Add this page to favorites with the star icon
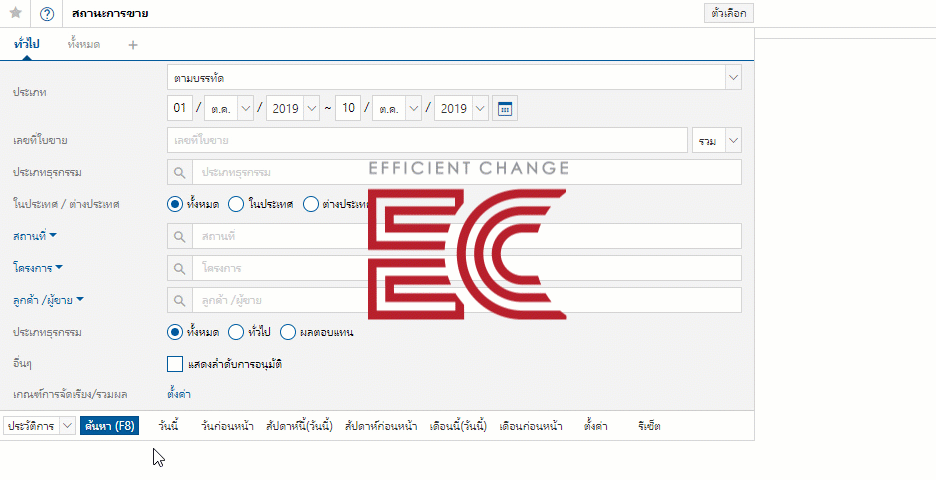The height and width of the screenshot is (480, 936). pos(16,13)
